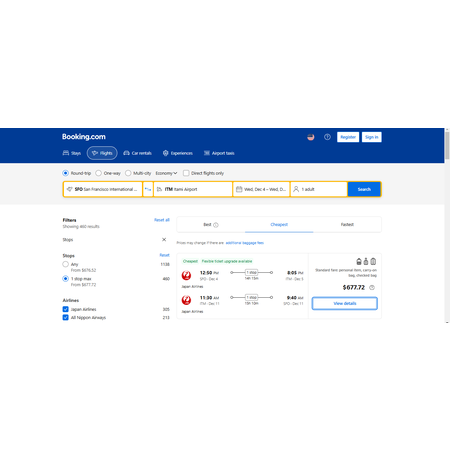Click the Booking.com logo
This screenshot has width=450, height=450.
[84, 137]
